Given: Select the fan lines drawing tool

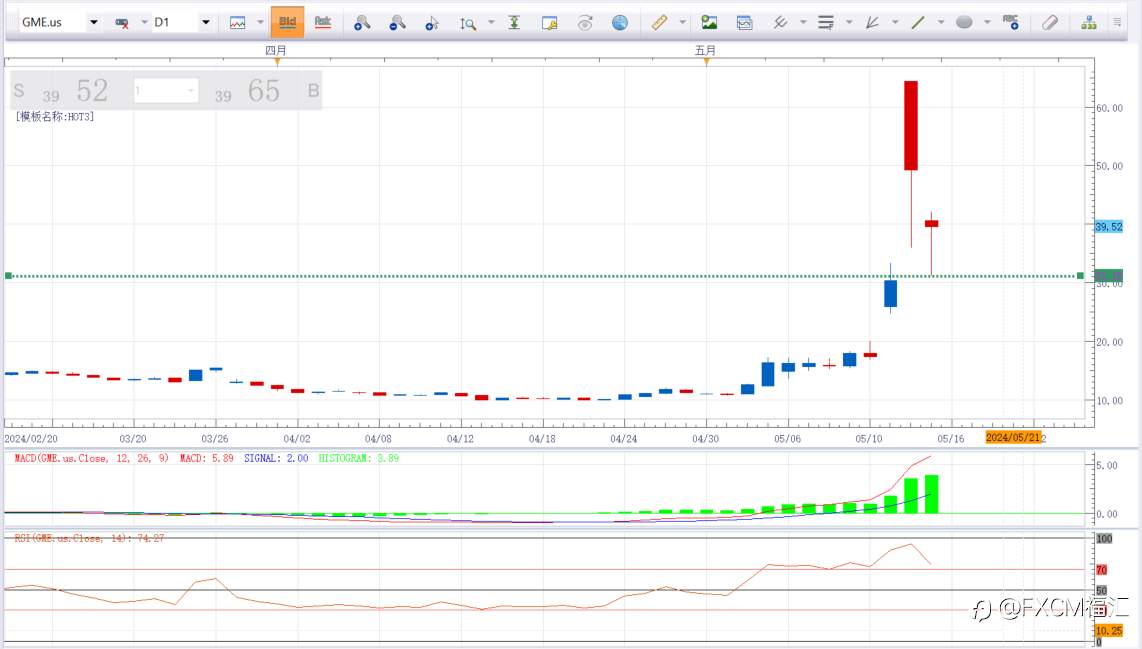Looking at the screenshot, I should [872, 23].
